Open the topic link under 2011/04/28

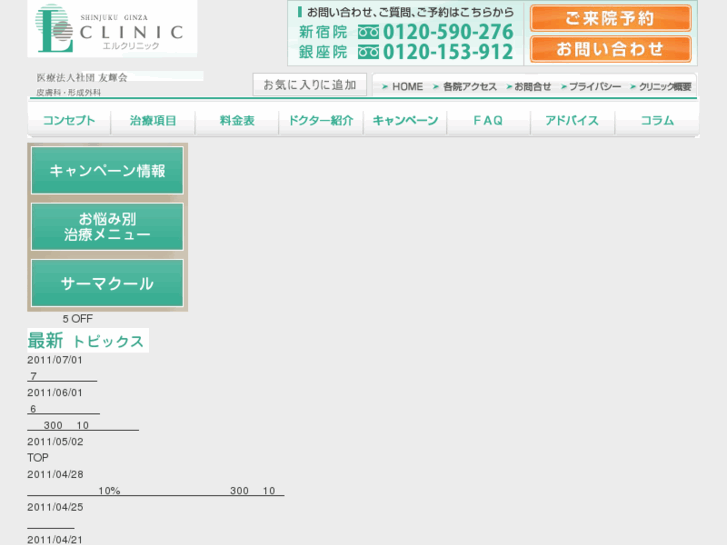coord(156,491)
